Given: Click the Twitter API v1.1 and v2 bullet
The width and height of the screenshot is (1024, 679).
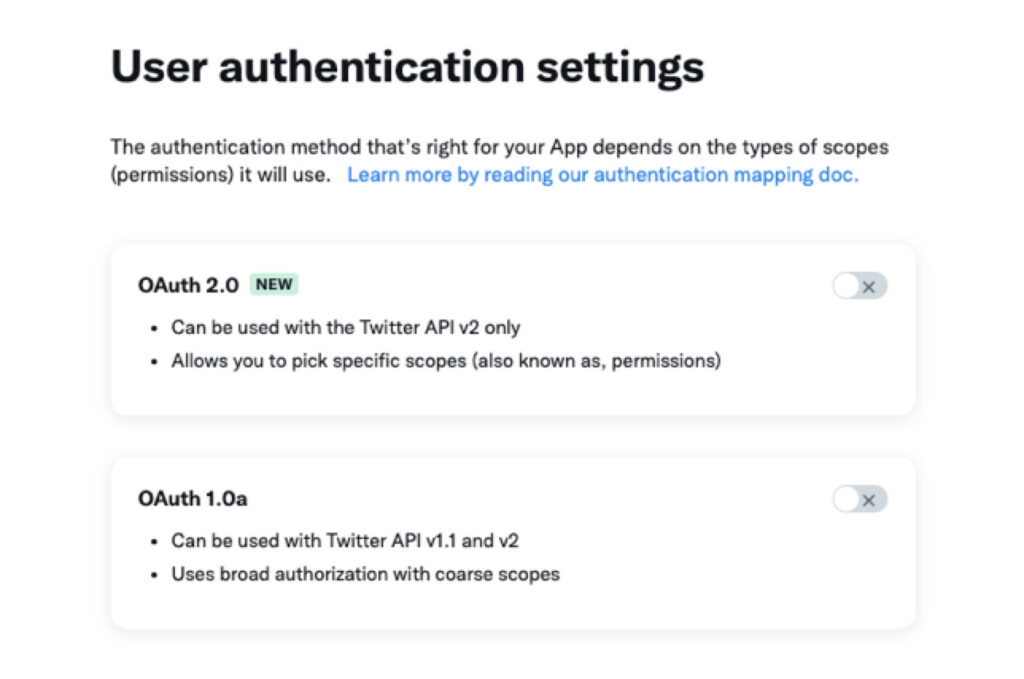Looking at the screenshot, I should [345, 541].
